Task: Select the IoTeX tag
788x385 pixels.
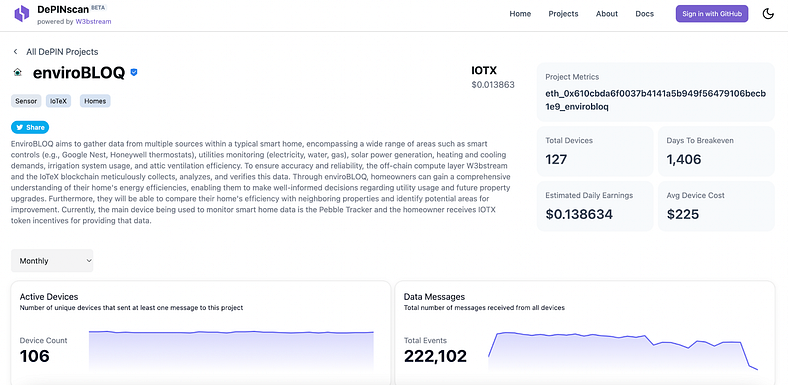Action: click(58, 101)
